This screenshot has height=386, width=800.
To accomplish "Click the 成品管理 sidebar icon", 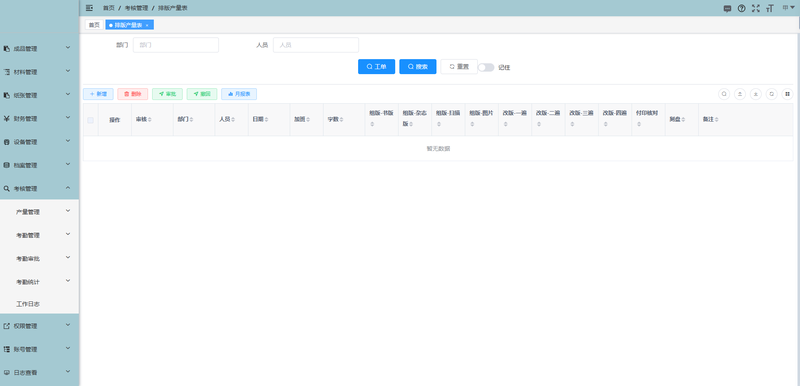I will (7, 49).
